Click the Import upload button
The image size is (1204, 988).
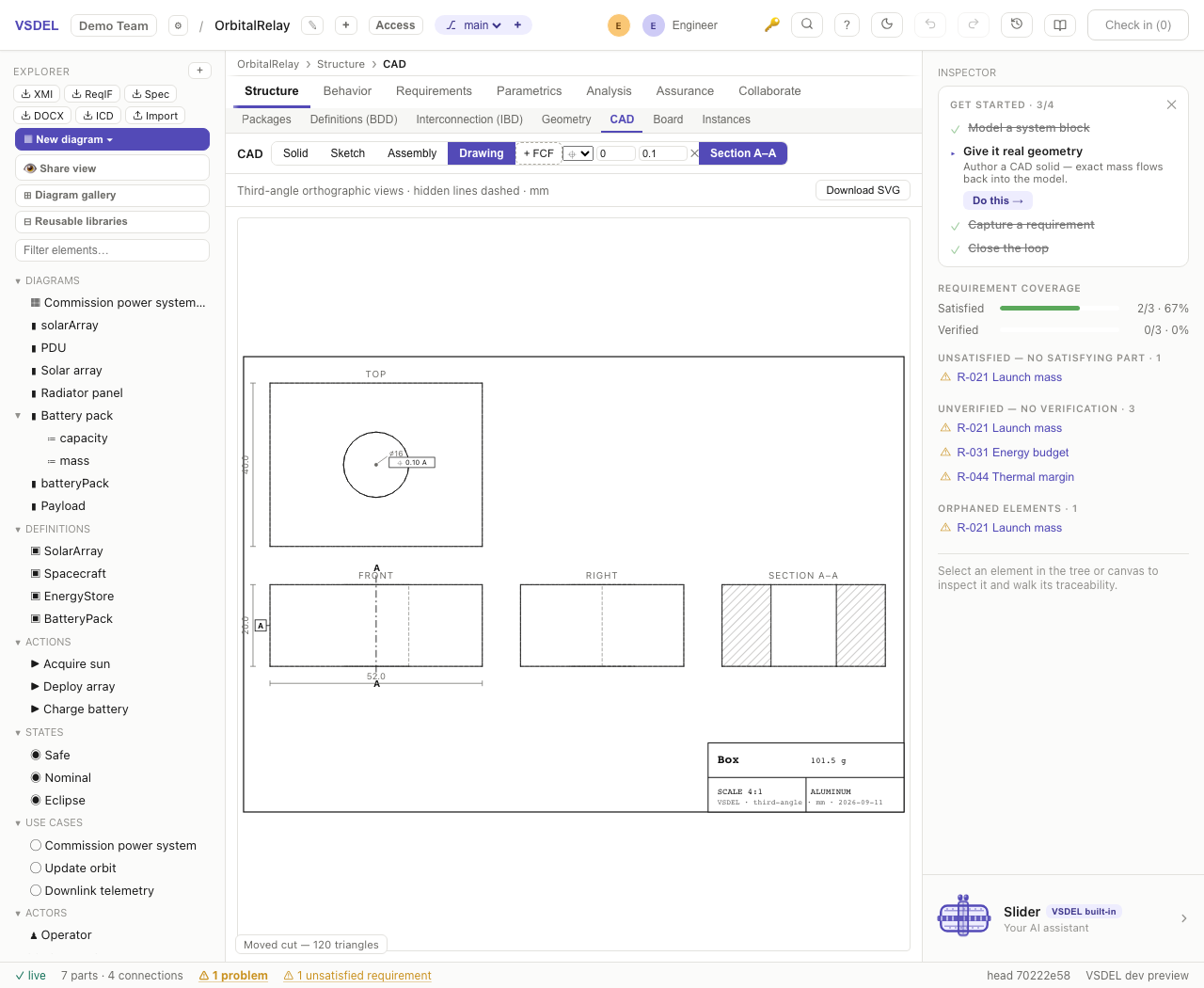click(x=155, y=116)
